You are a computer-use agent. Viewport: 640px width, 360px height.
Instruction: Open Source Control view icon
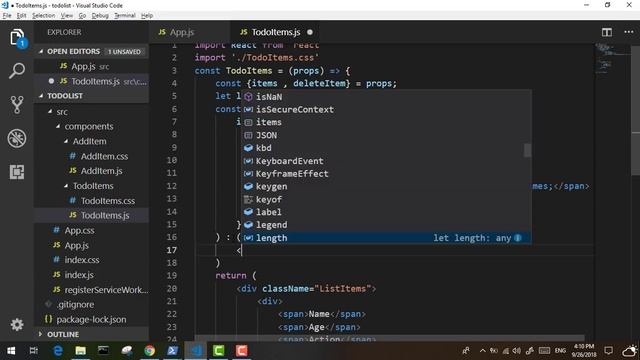point(17,104)
